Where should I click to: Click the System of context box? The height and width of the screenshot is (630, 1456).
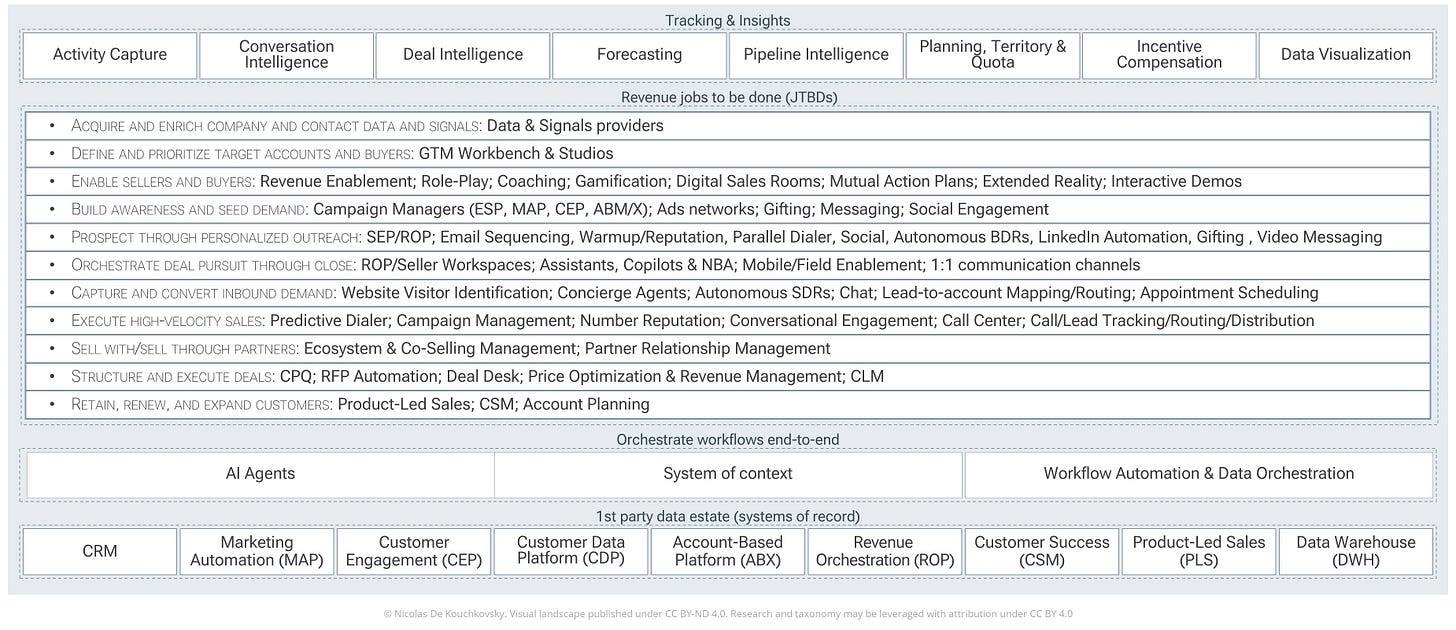tap(728, 474)
